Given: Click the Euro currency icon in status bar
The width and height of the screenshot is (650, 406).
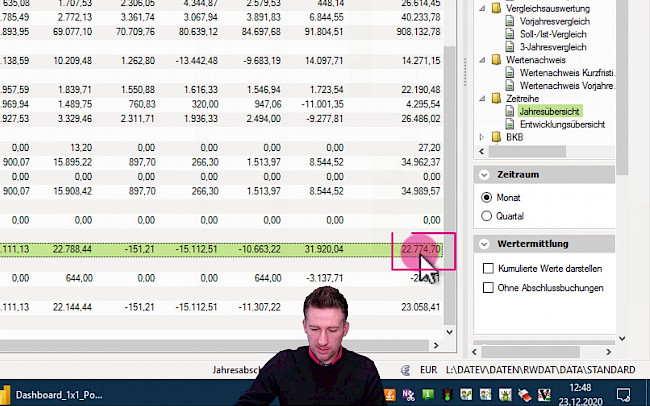Looking at the screenshot, I should 406,370.
